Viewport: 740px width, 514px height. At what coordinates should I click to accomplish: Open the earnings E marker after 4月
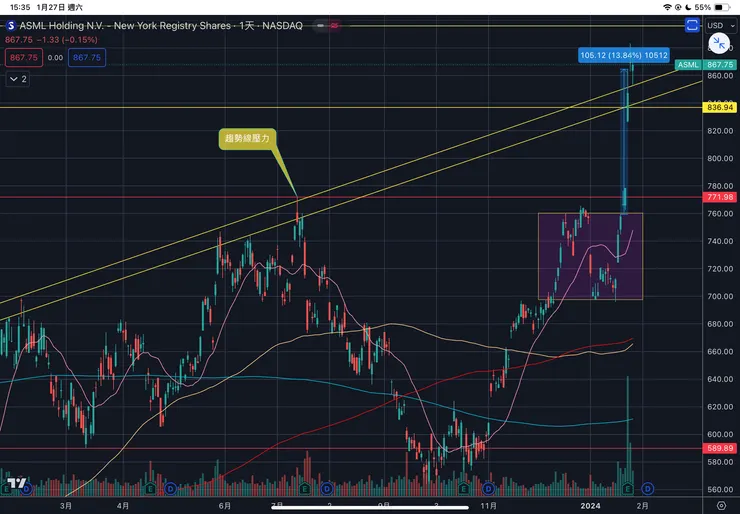click(151, 489)
